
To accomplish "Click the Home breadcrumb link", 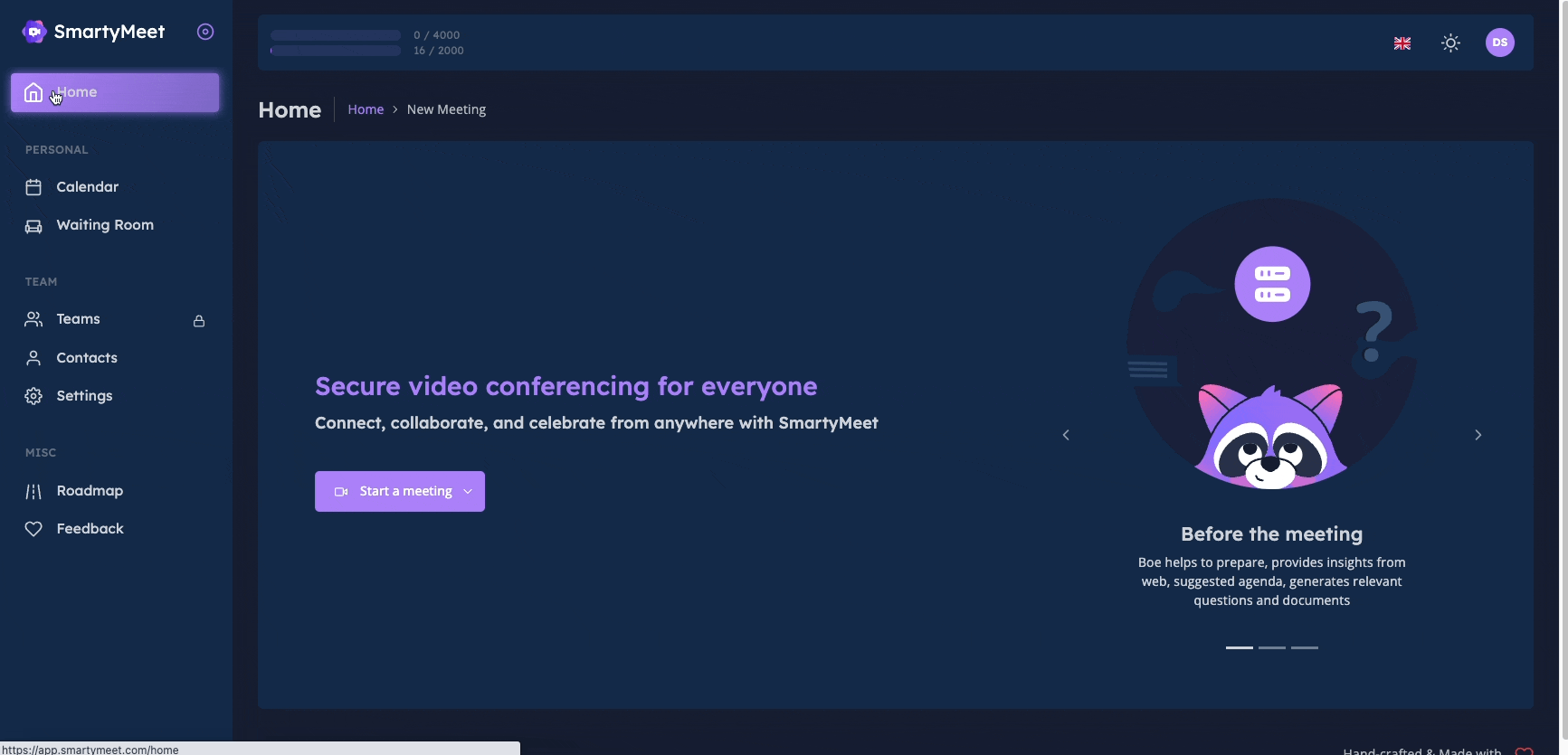I will point(366,109).
